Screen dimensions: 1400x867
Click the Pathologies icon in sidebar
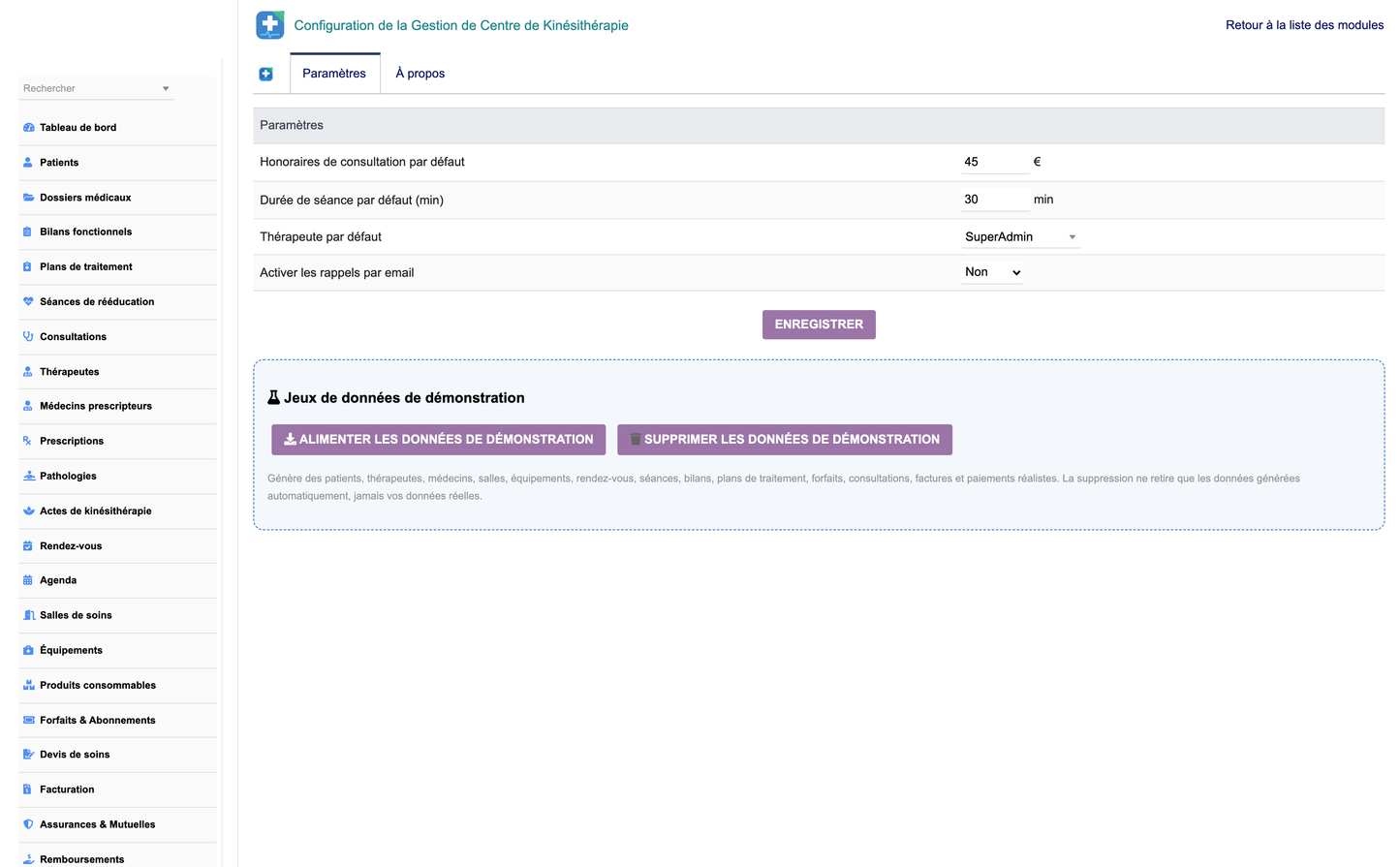[x=29, y=477]
